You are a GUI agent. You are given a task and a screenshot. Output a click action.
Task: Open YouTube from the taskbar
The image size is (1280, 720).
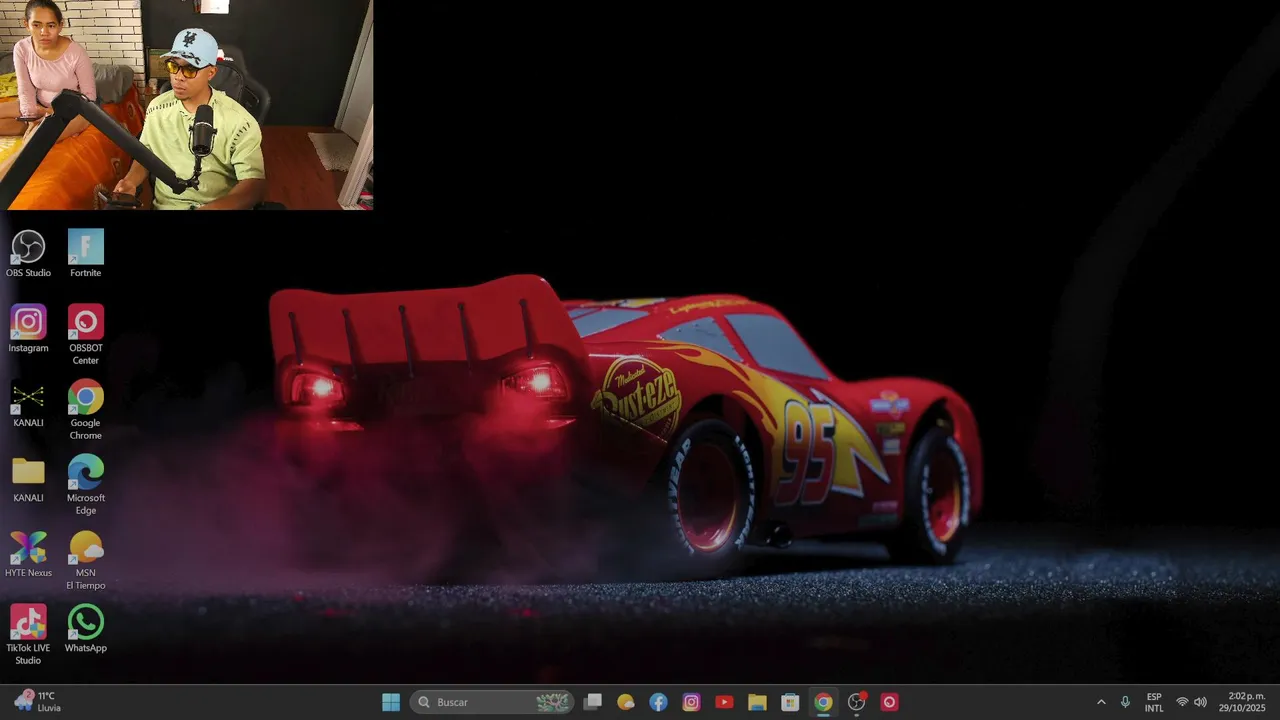click(x=724, y=702)
